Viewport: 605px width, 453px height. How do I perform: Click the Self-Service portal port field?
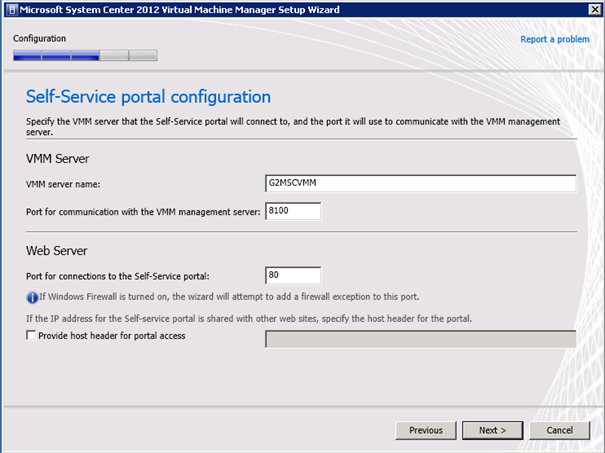pyautogui.click(x=293, y=275)
